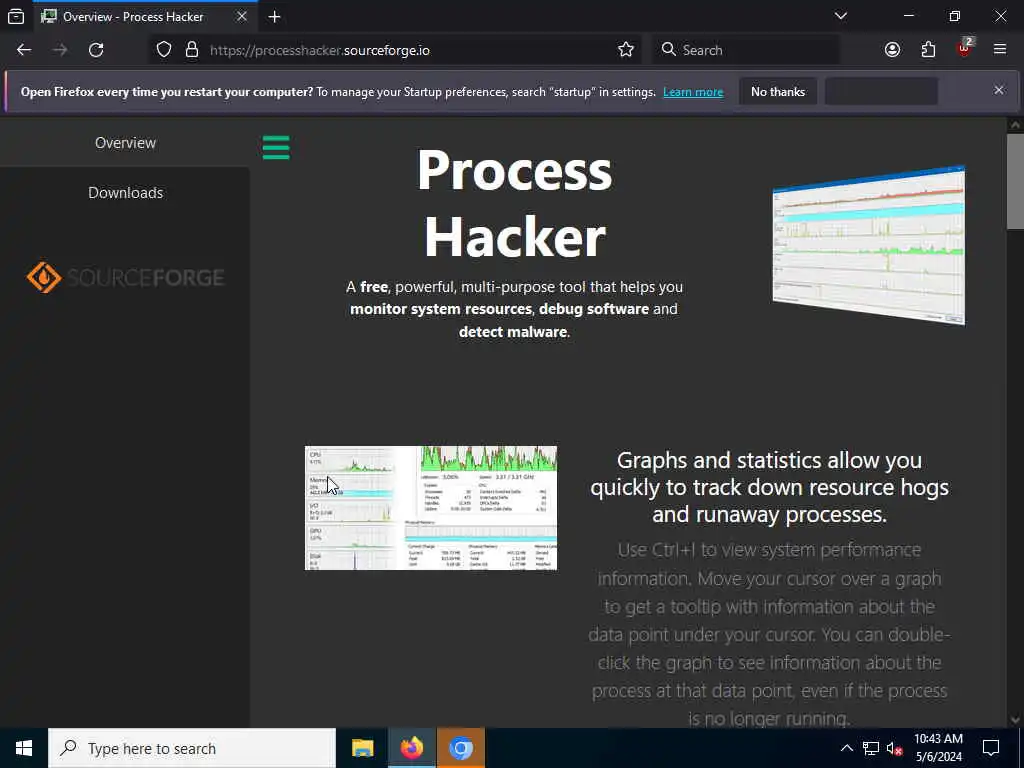The height and width of the screenshot is (768, 1024).
Task: Click the blank button beside No thanks
Action: [881, 91]
